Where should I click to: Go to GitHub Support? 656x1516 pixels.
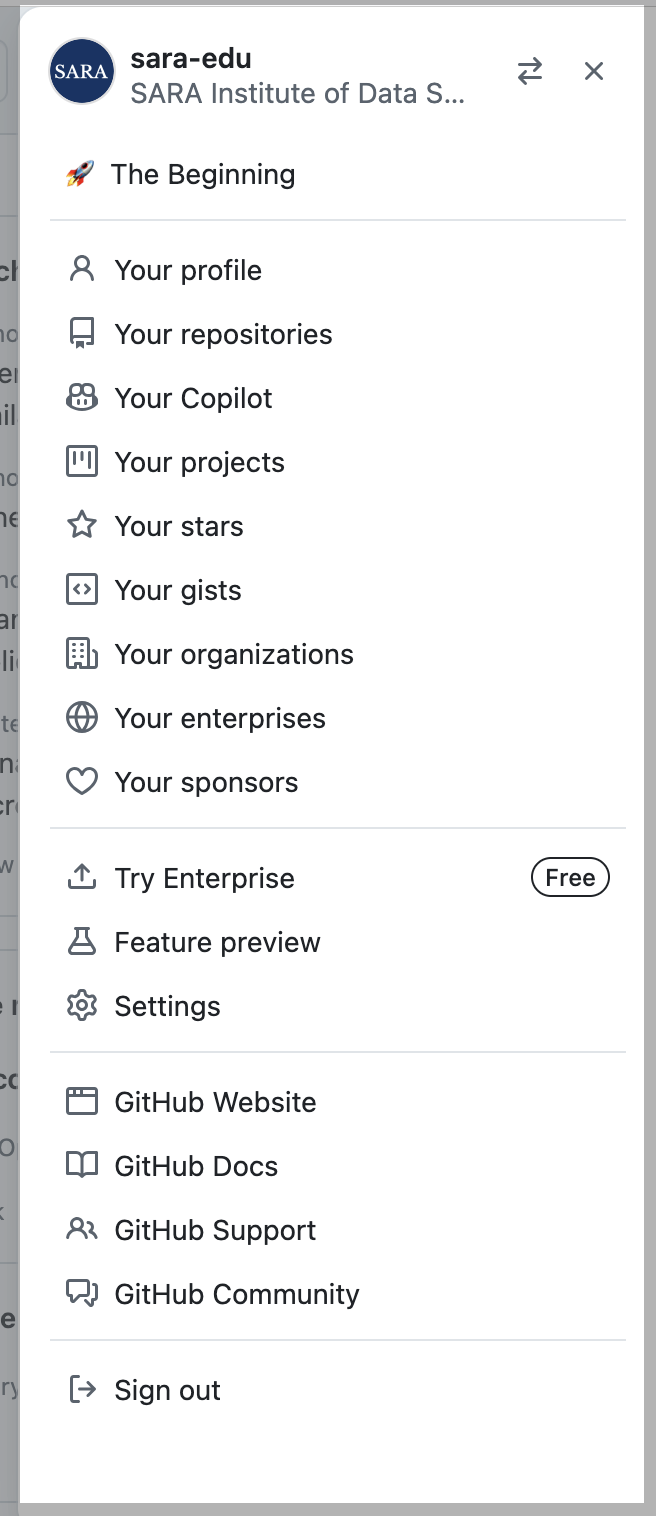215,1230
